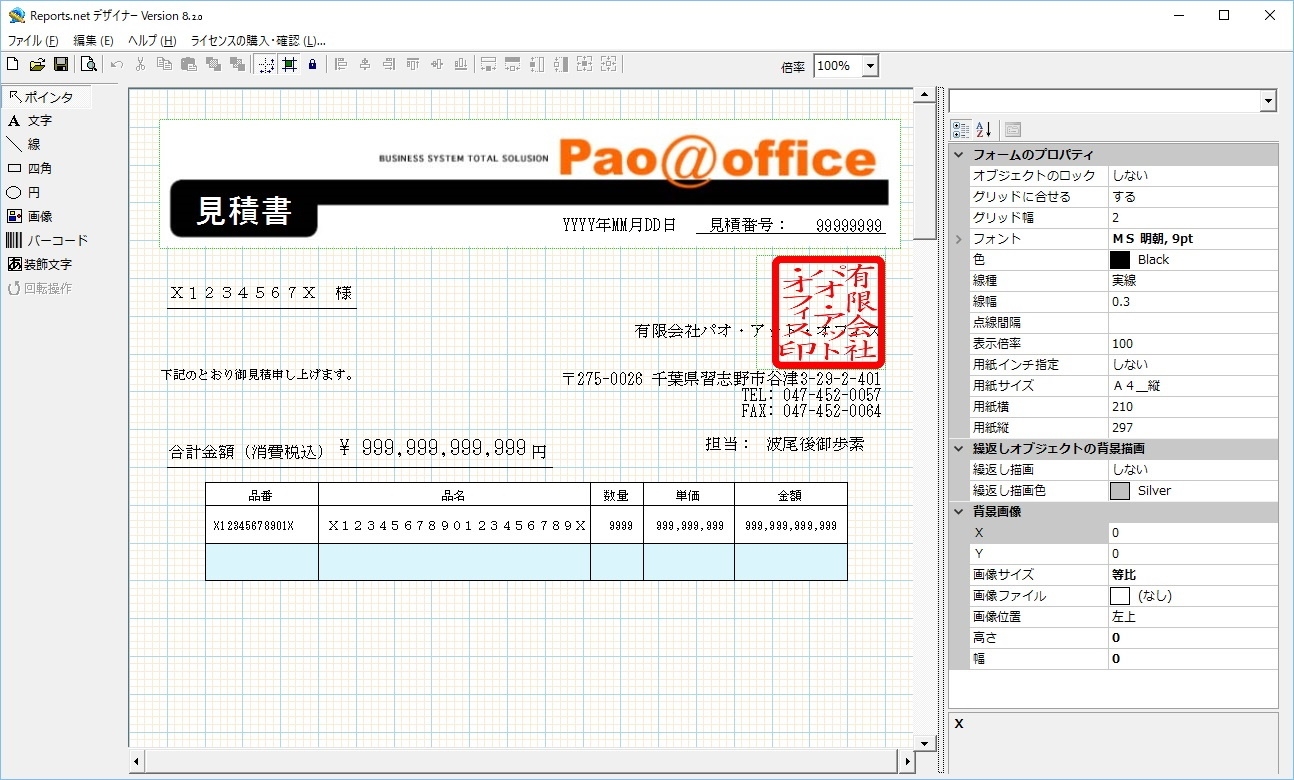Click the Save icon on the toolbar
This screenshot has width=1294, height=780.
[x=61, y=64]
